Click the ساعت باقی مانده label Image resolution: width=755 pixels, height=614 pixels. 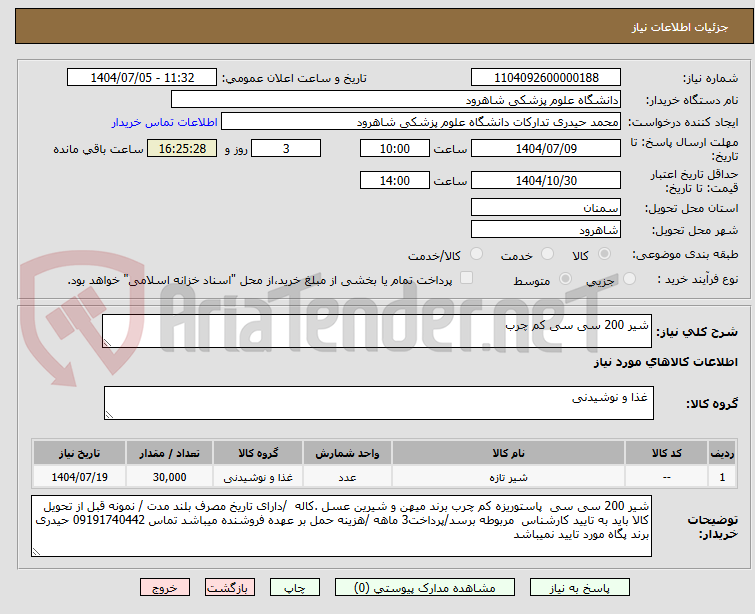[98, 149]
